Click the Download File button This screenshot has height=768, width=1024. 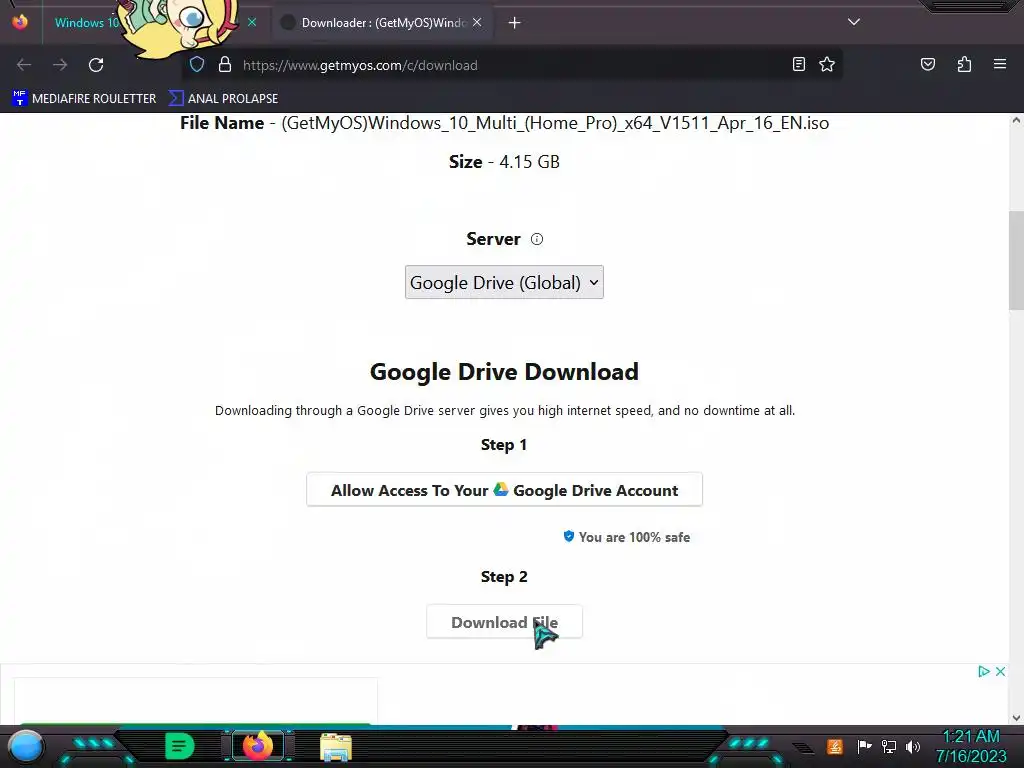[504, 622]
